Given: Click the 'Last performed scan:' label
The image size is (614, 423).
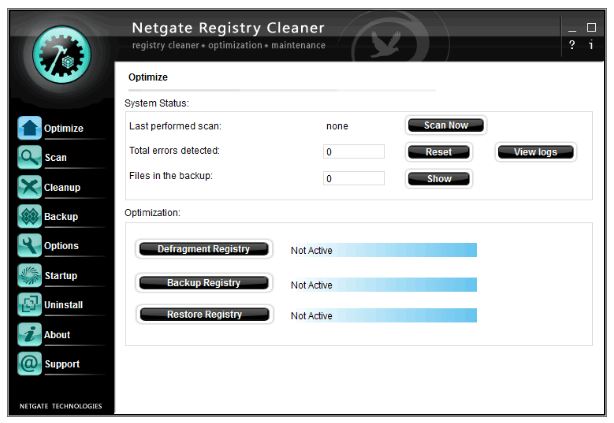Looking at the screenshot, I should click(x=175, y=126).
